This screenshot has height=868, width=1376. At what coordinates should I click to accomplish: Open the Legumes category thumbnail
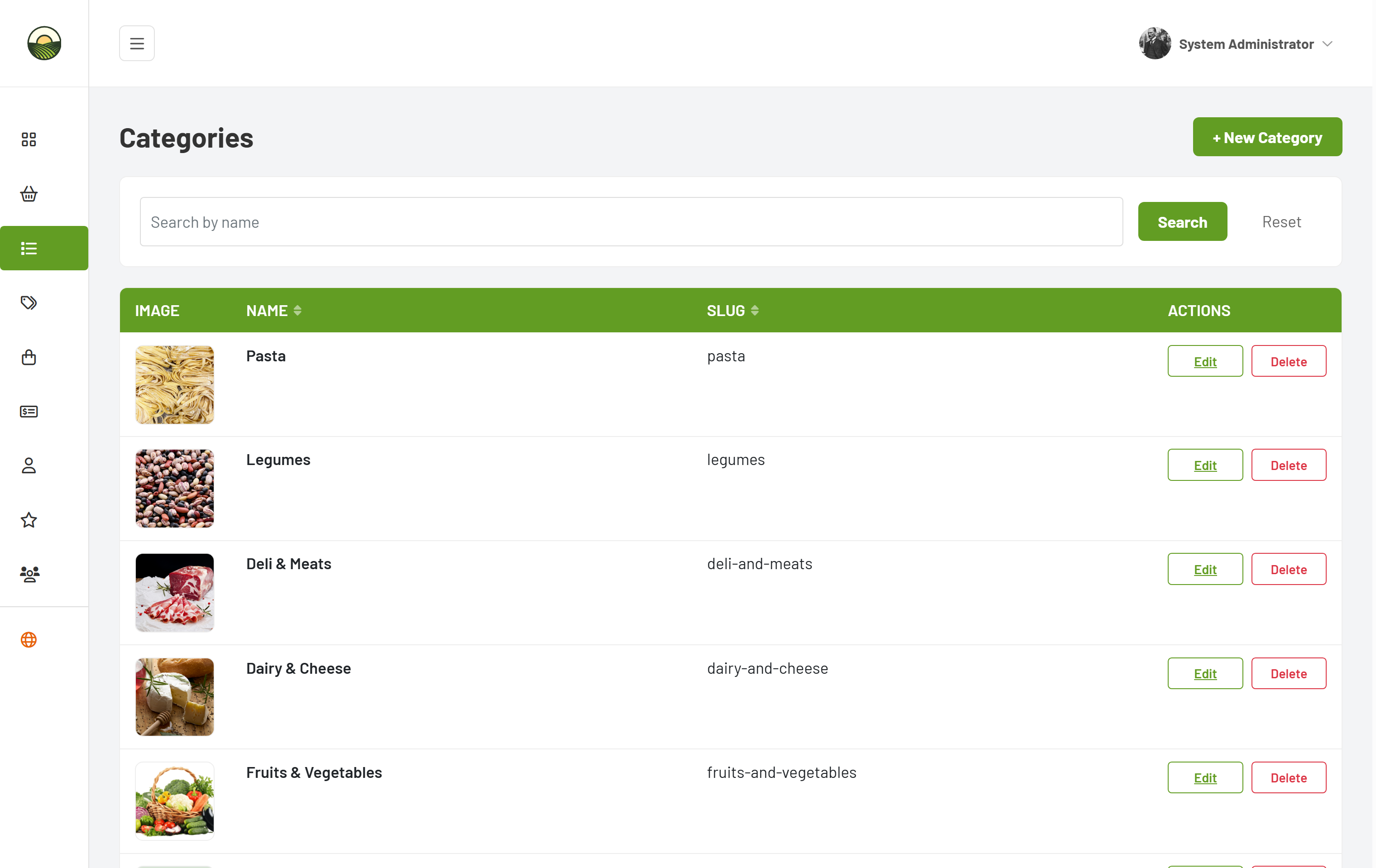(x=174, y=489)
